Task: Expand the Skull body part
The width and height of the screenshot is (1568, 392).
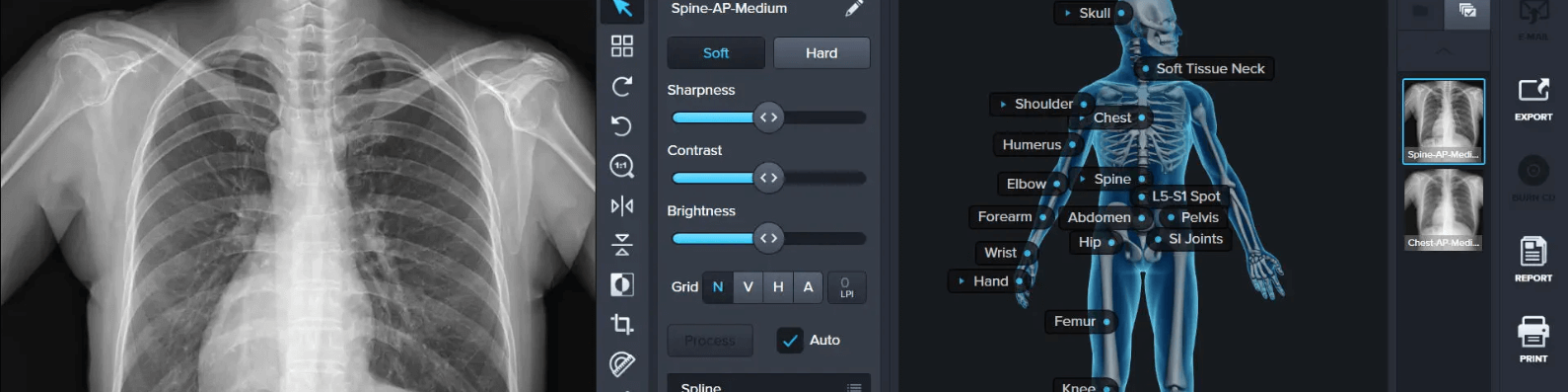Action: click(x=1091, y=13)
